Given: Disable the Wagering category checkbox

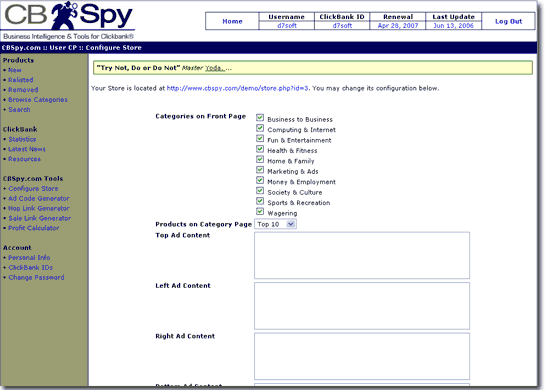Looking at the screenshot, I should (260, 211).
